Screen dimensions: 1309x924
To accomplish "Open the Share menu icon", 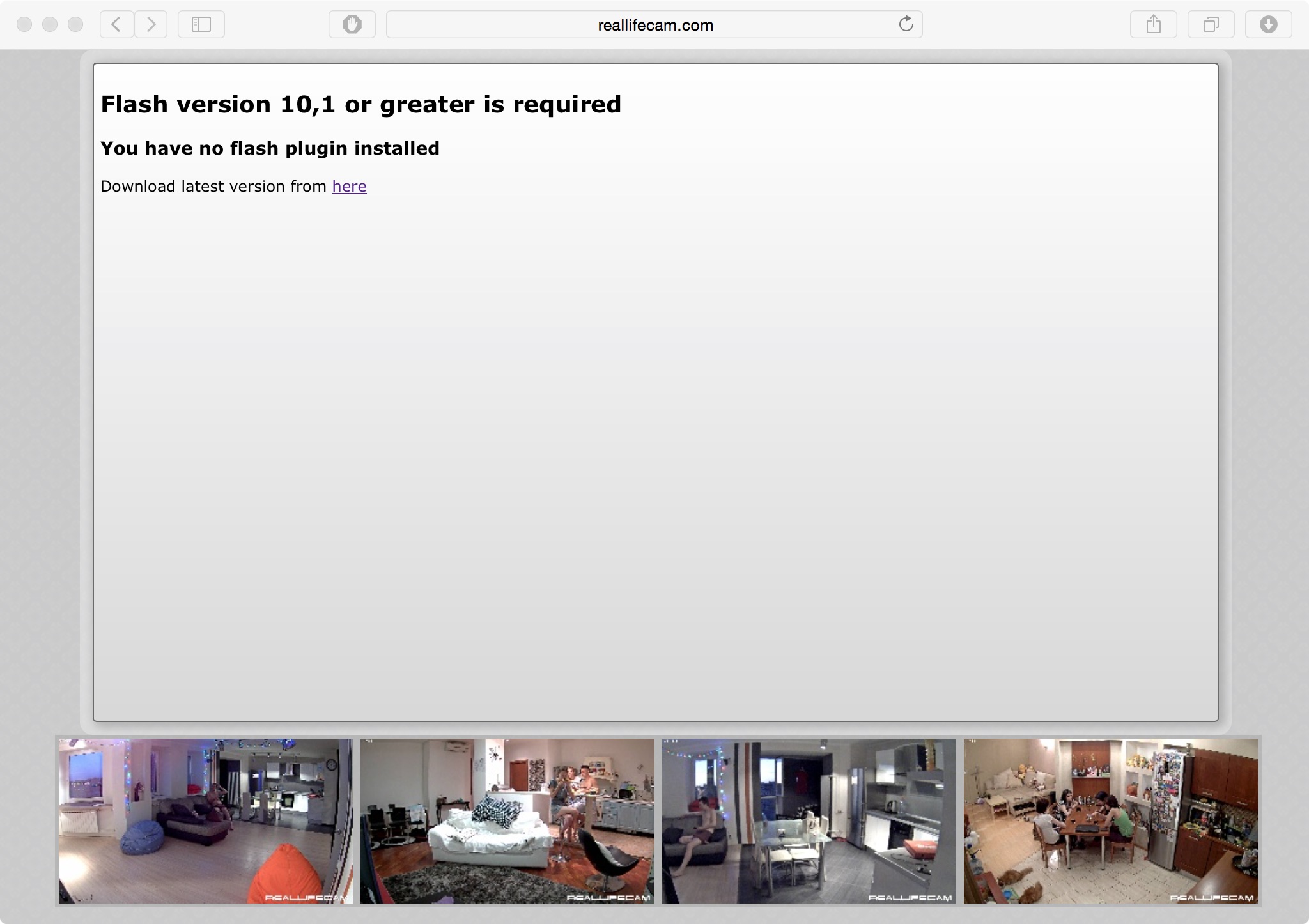I will point(1153,25).
